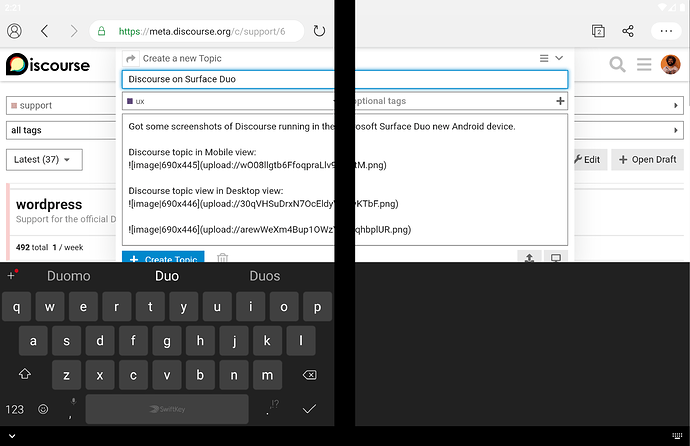Screen dimensions: 690x446
Task: Tap the q key
Action: click(16, 307)
